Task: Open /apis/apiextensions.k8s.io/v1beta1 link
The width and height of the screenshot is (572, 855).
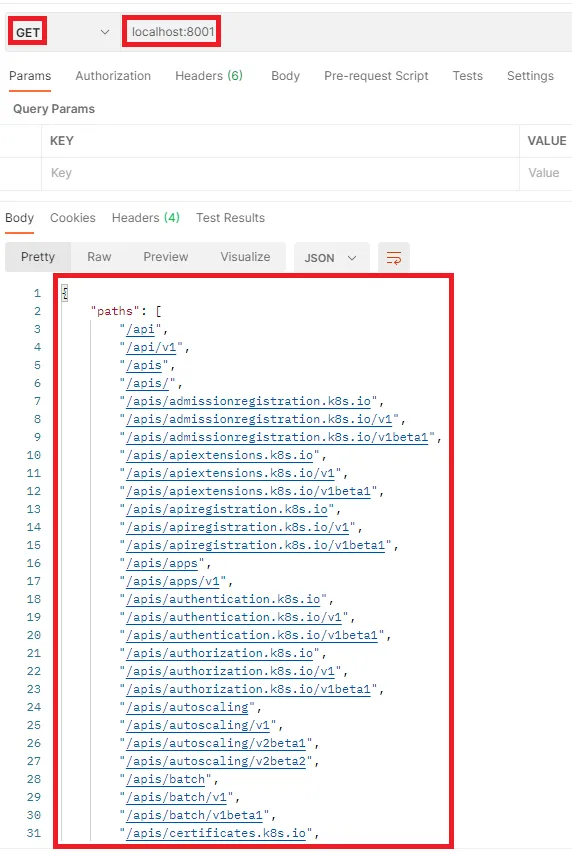Action: [x=248, y=491]
